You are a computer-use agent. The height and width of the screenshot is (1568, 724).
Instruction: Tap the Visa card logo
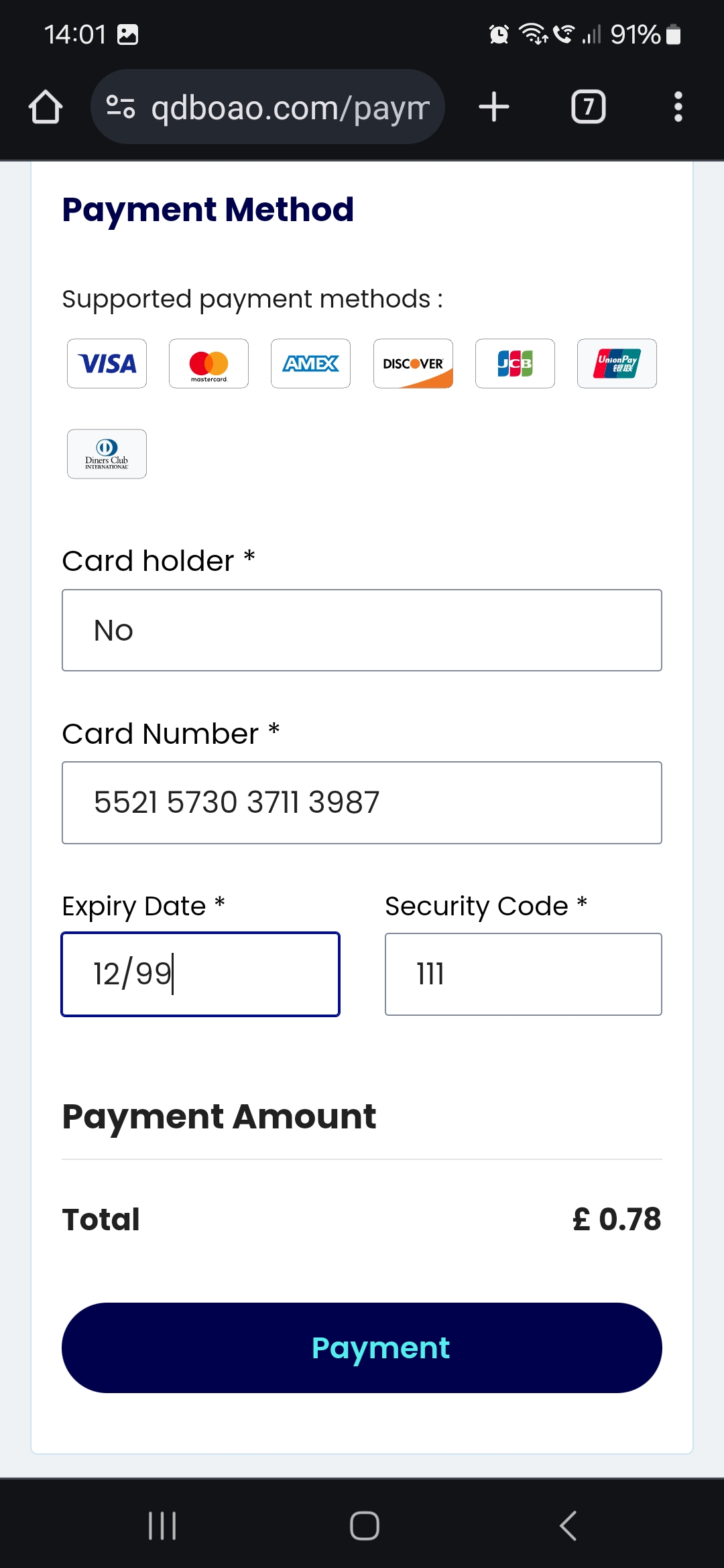point(107,364)
